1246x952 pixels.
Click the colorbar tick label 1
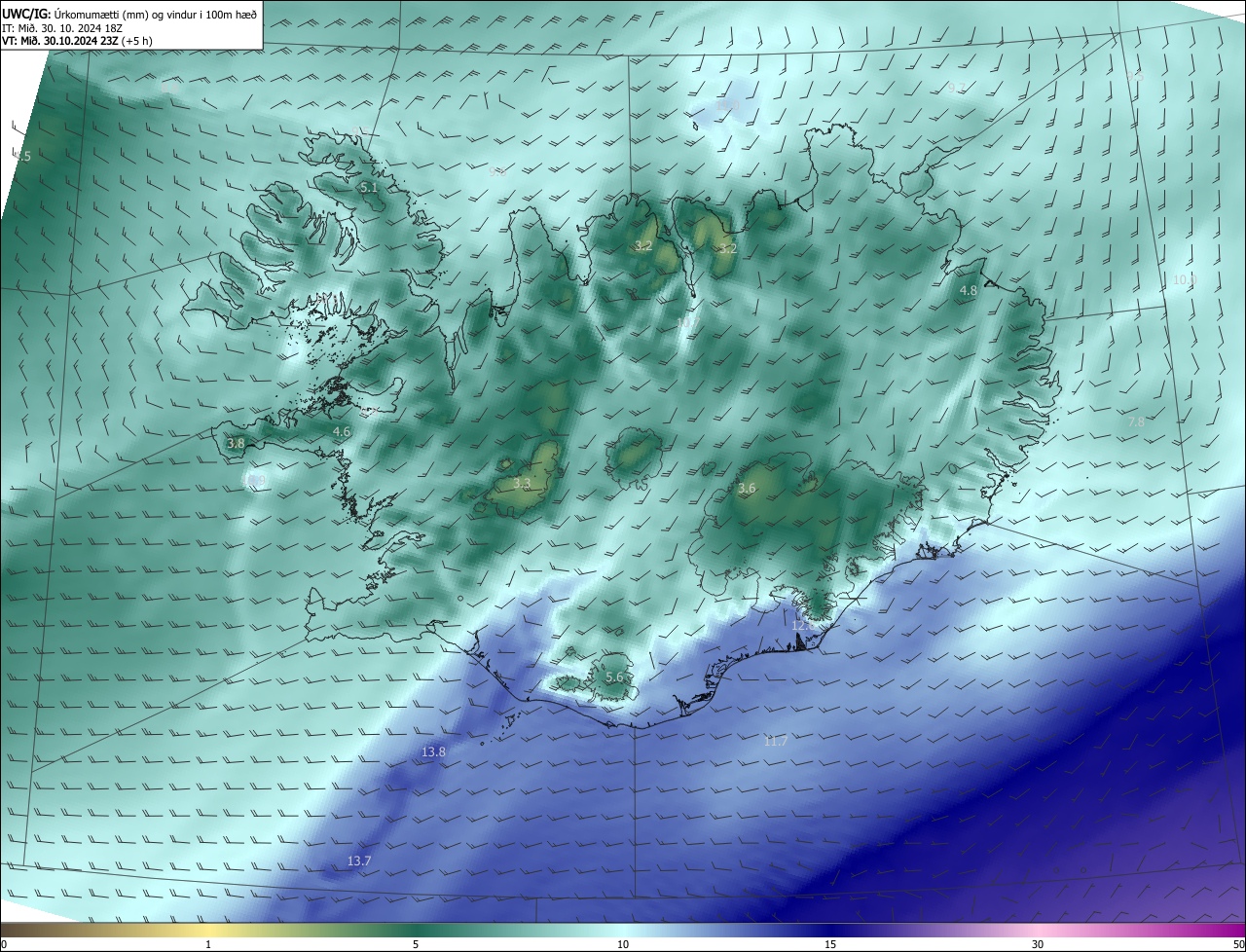coord(209,944)
